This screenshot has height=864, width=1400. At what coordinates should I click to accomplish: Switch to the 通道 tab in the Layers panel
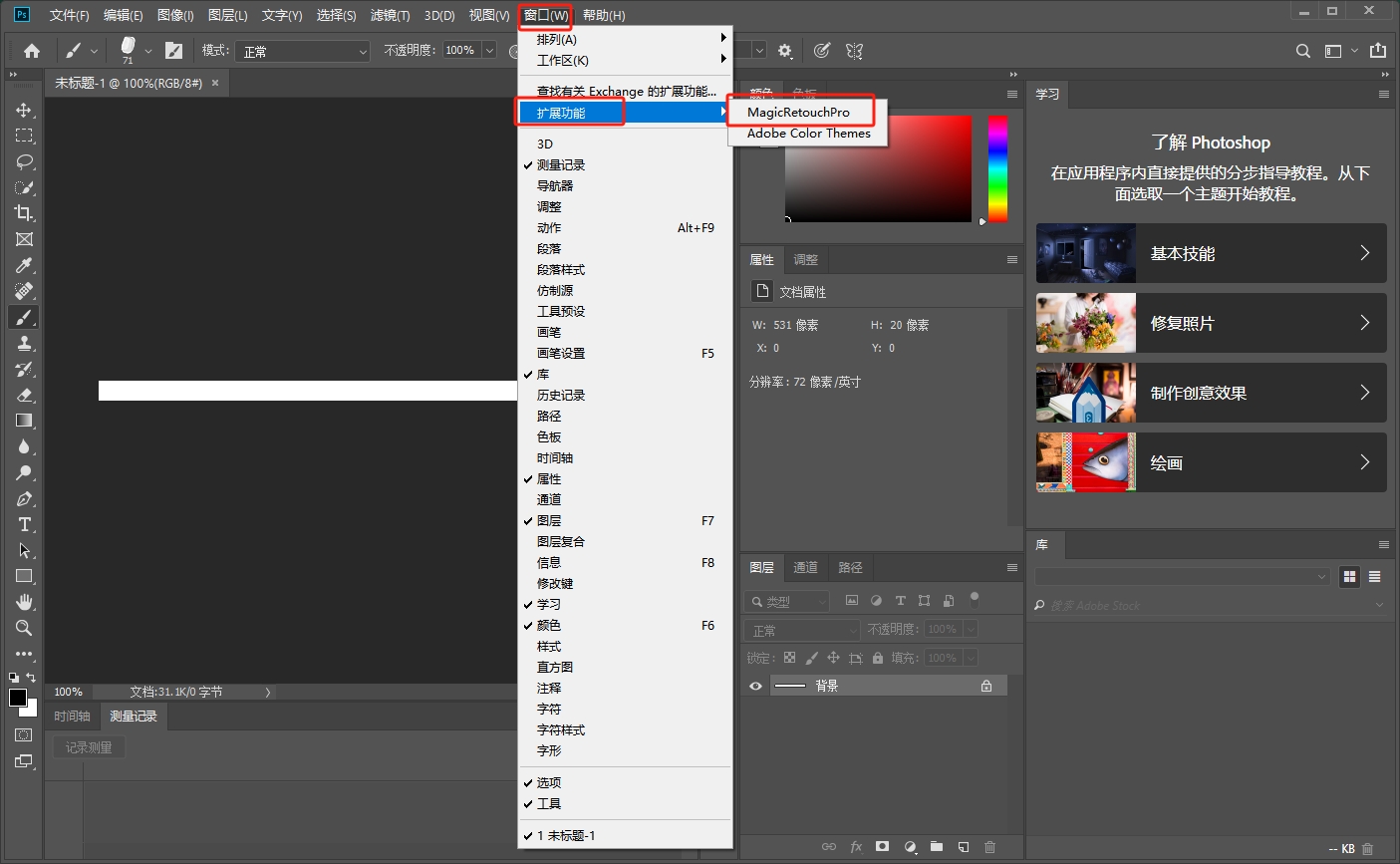point(805,567)
